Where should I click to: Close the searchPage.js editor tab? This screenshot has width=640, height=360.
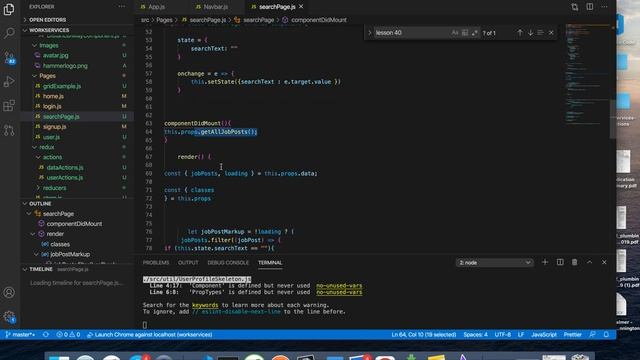pyautogui.click(x=301, y=7)
